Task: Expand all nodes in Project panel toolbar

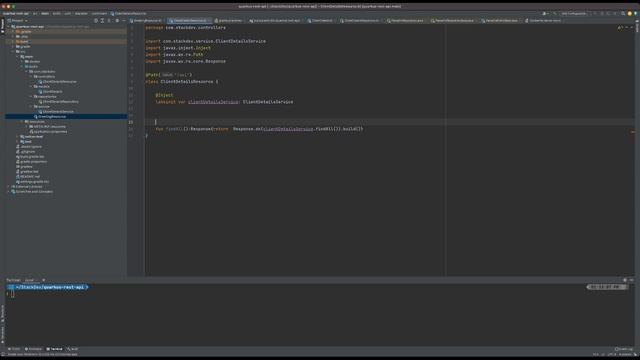Action: (x=102, y=20)
